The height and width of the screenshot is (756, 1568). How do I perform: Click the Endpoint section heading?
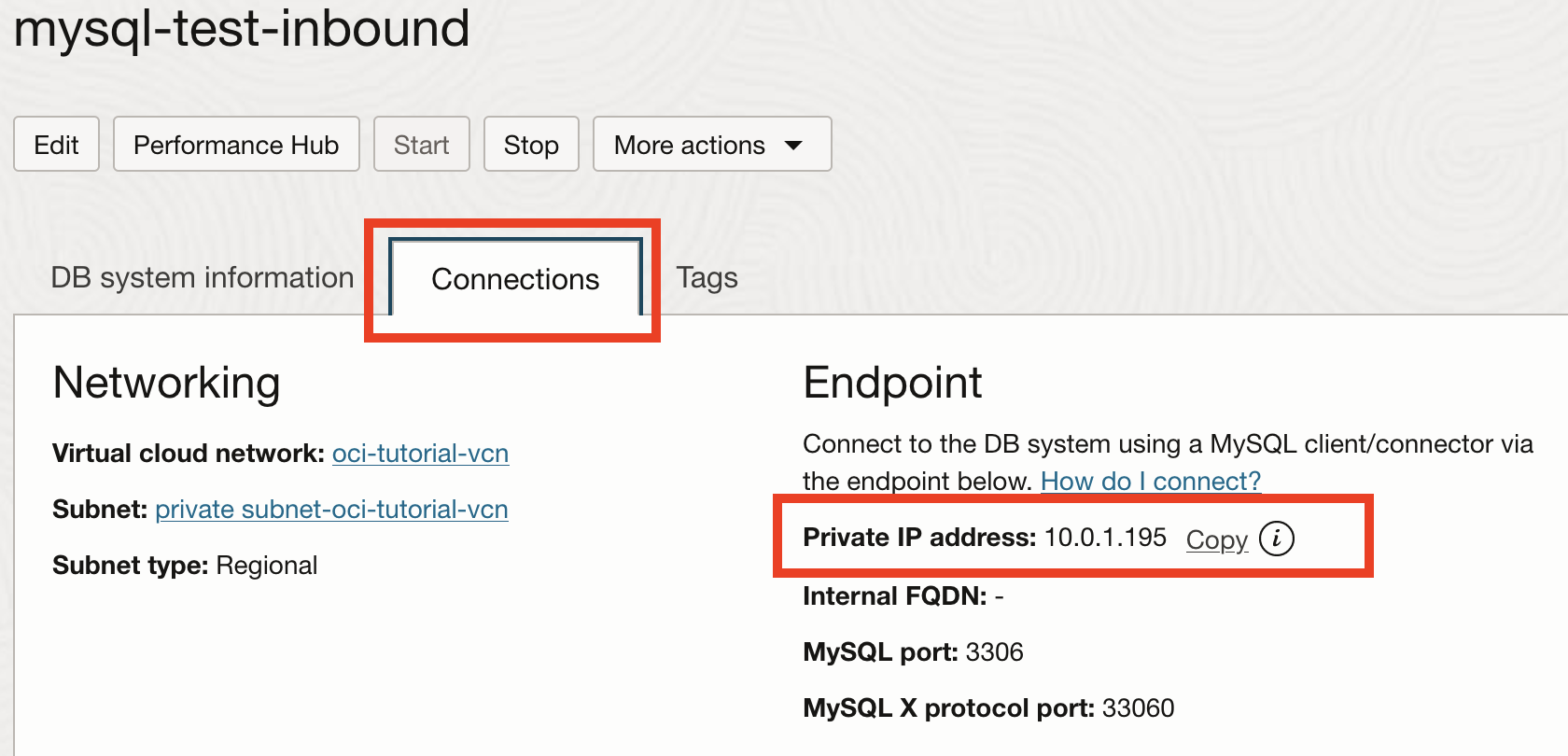click(x=892, y=383)
